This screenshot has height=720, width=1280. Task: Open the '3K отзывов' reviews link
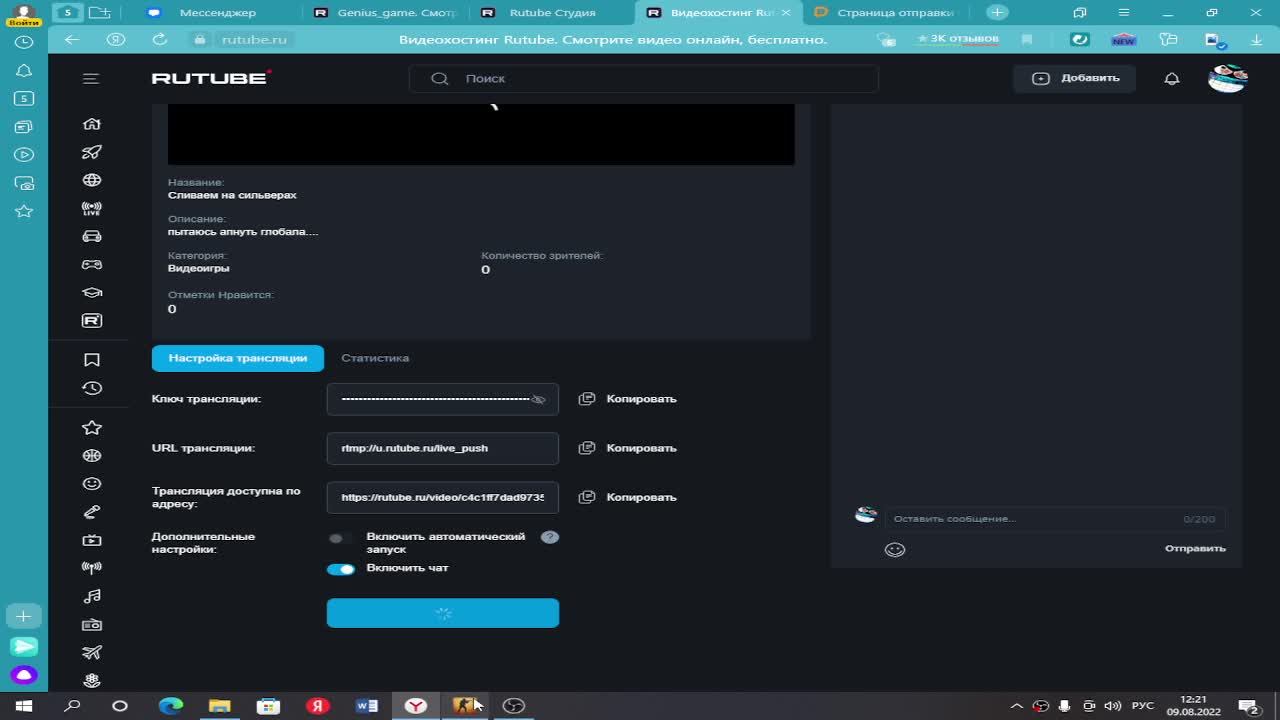[958, 39]
